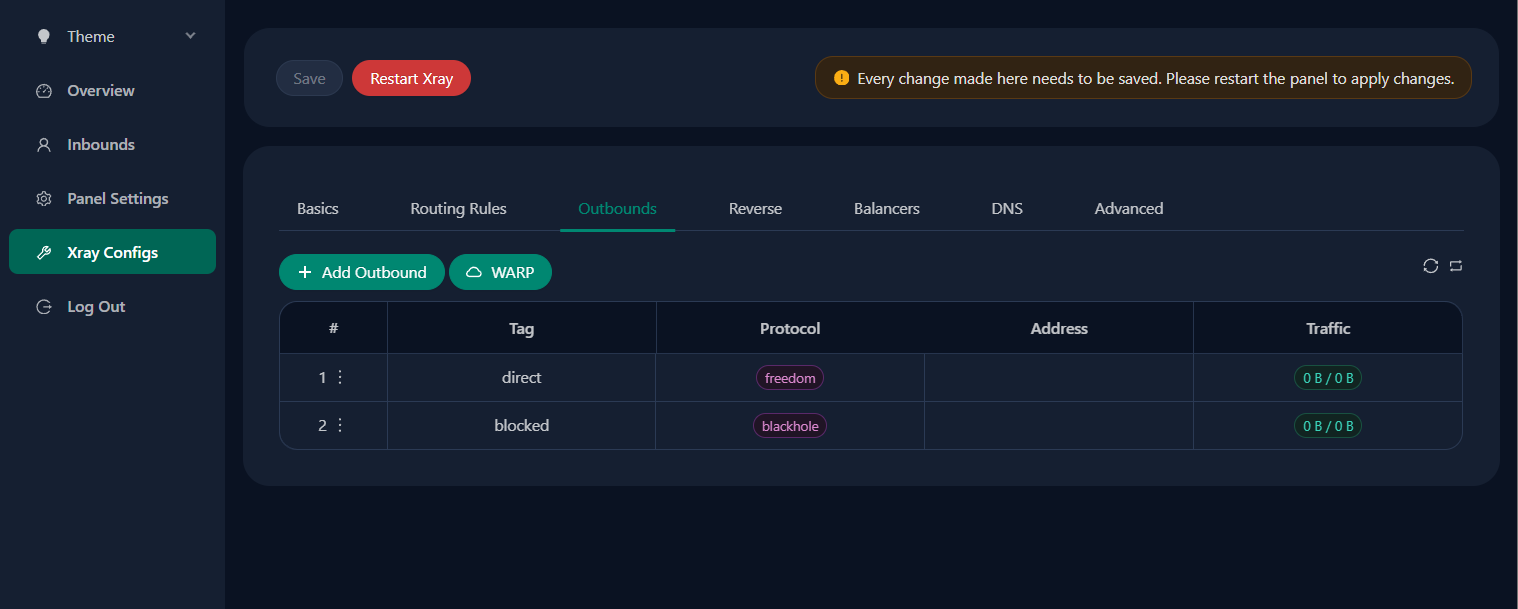Expand the Theme submenu chevron
This screenshot has height=609, width=1518.
click(190, 37)
